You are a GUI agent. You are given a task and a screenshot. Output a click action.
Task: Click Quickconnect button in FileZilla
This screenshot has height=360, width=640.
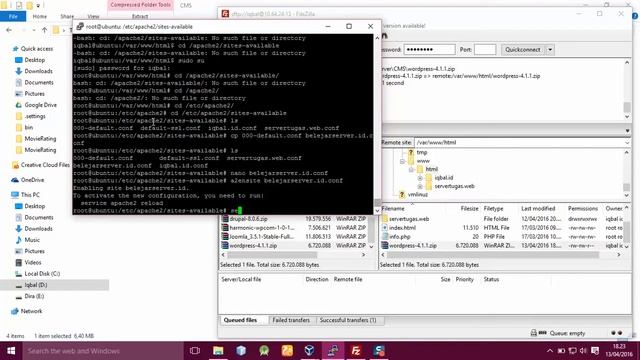point(522,49)
